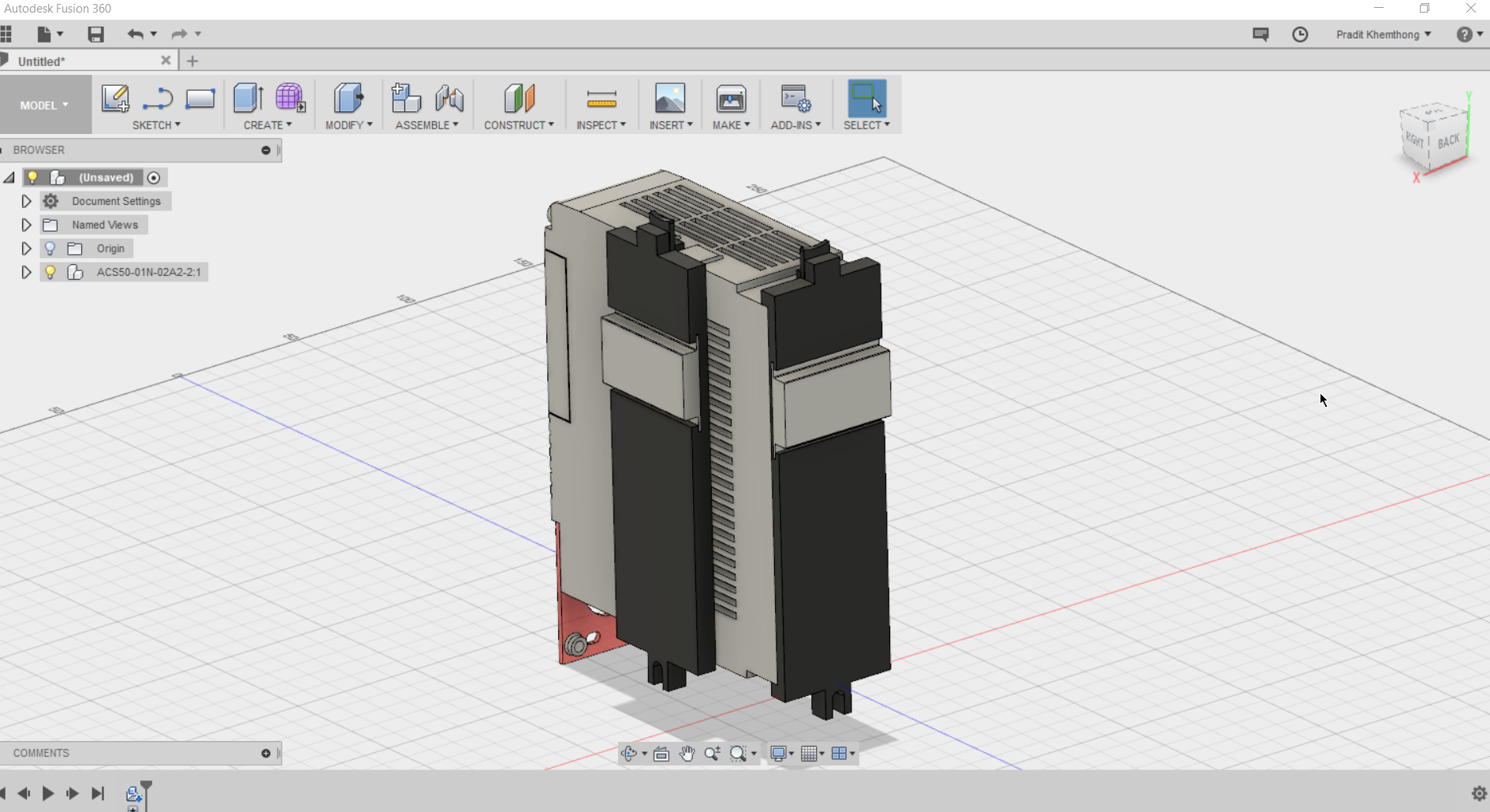Select the Create Sketch tool
This screenshot has width=1490, height=812.
[115, 99]
